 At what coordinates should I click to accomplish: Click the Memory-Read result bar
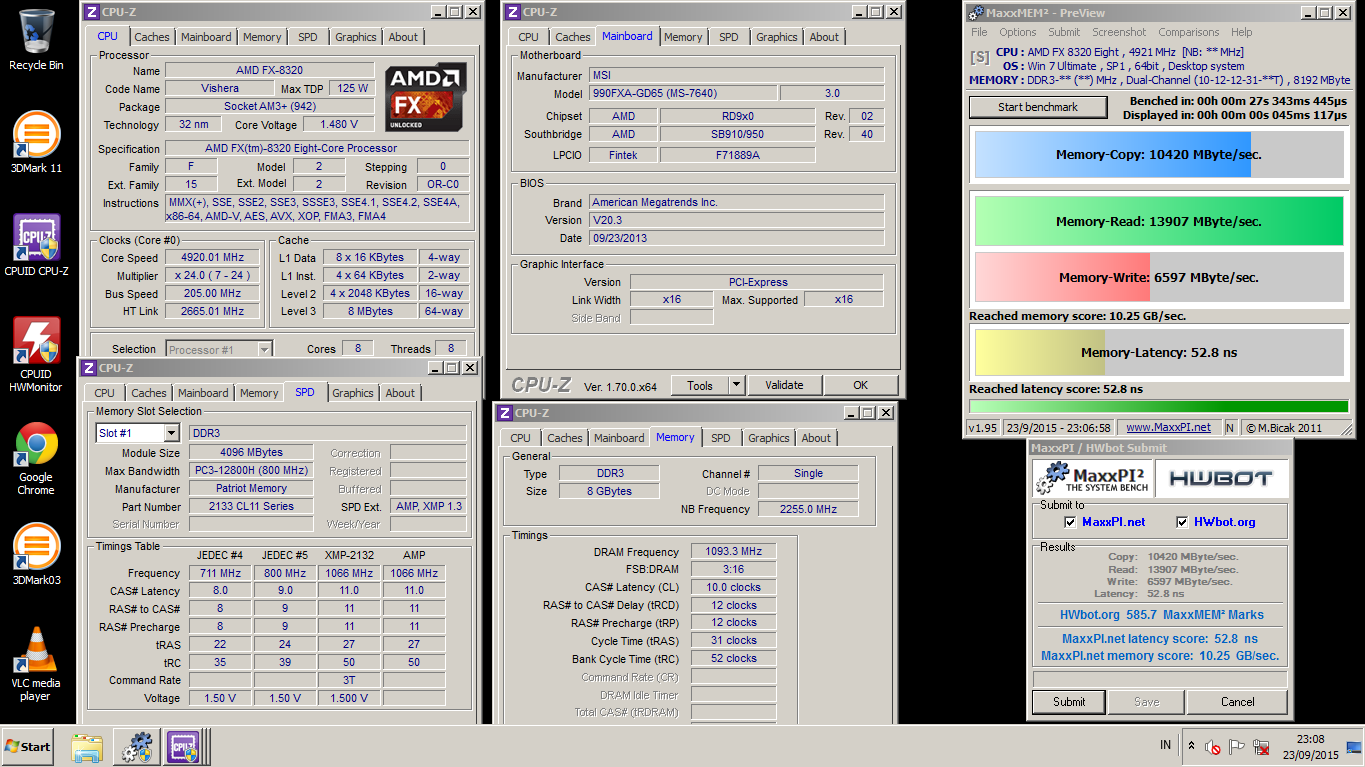(x=1159, y=221)
